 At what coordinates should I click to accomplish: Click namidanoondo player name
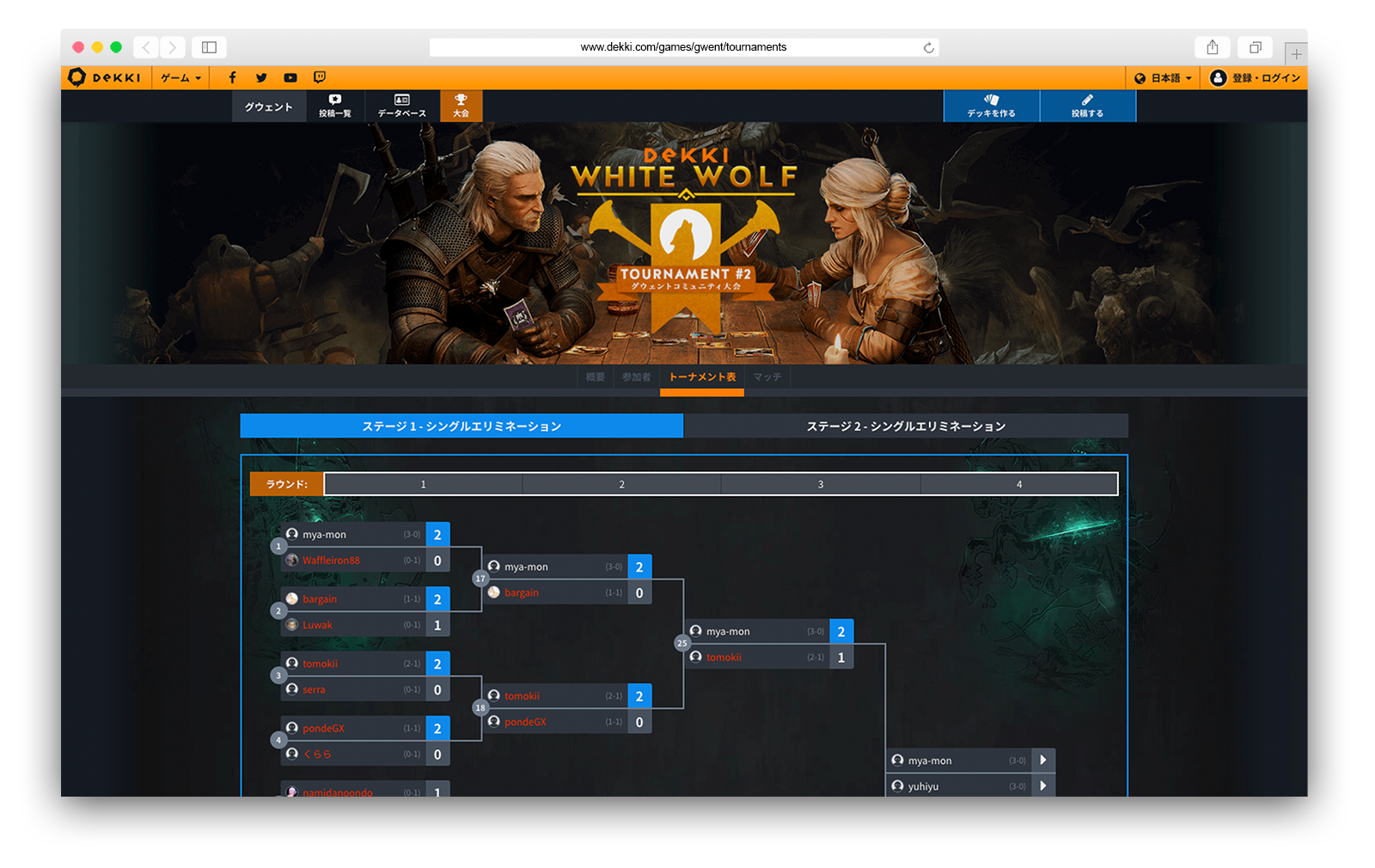[x=338, y=792]
